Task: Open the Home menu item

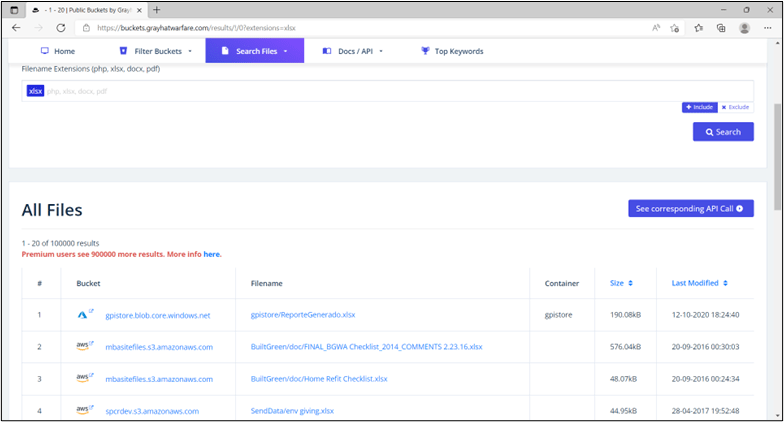Action: (x=57, y=51)
